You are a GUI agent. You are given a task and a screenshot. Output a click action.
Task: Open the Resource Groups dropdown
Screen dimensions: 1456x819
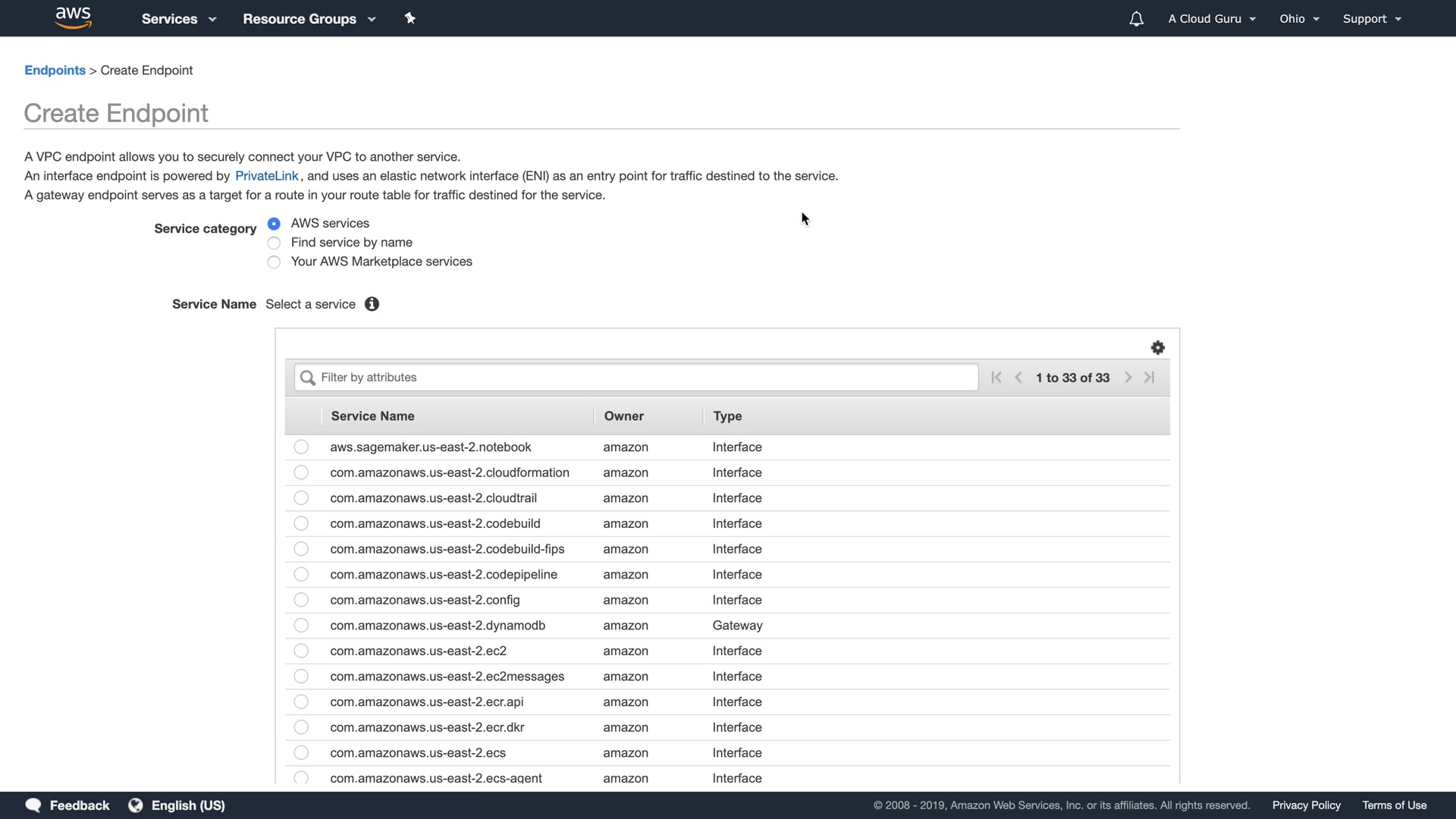[x=309, y=19]
